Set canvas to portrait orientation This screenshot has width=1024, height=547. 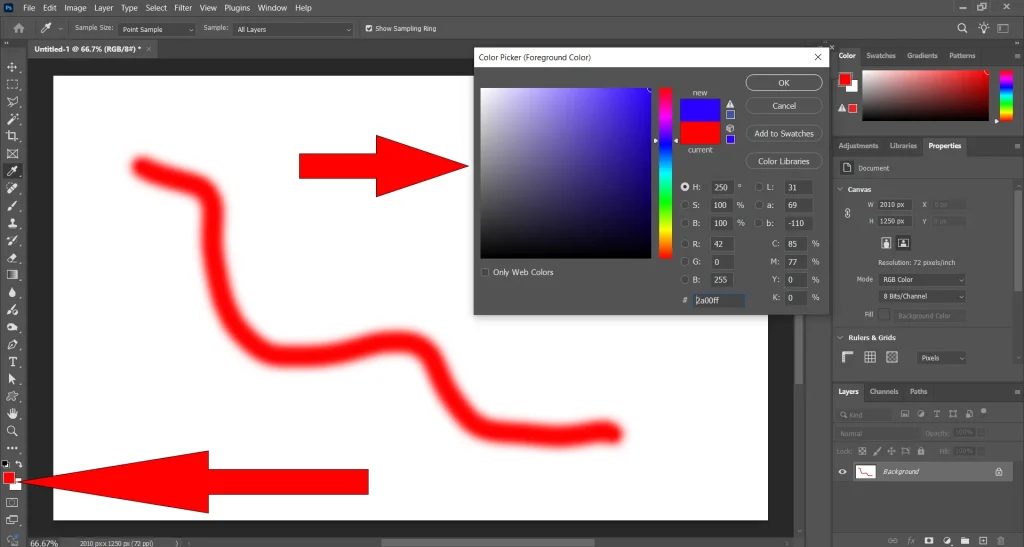pyautogui.click(x=886, y=243)
